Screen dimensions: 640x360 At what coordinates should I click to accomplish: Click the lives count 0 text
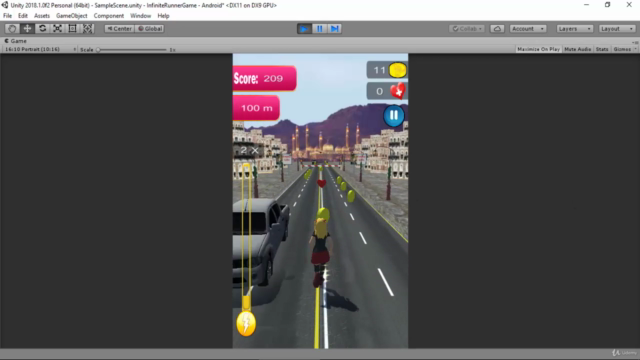pyautogui.click(x=379, y=91)
